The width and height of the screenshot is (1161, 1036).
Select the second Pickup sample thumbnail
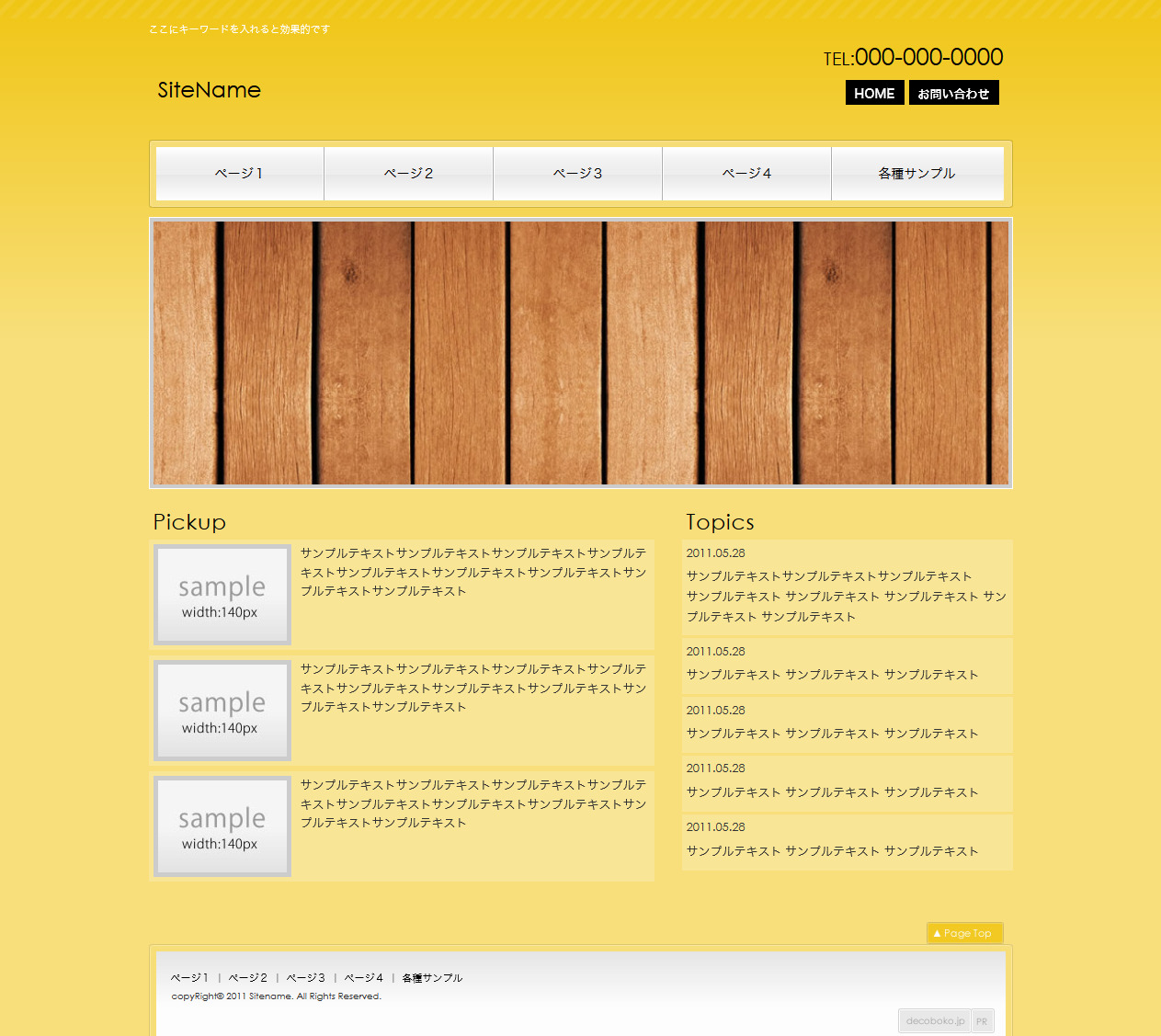click(x=222, y=711)
